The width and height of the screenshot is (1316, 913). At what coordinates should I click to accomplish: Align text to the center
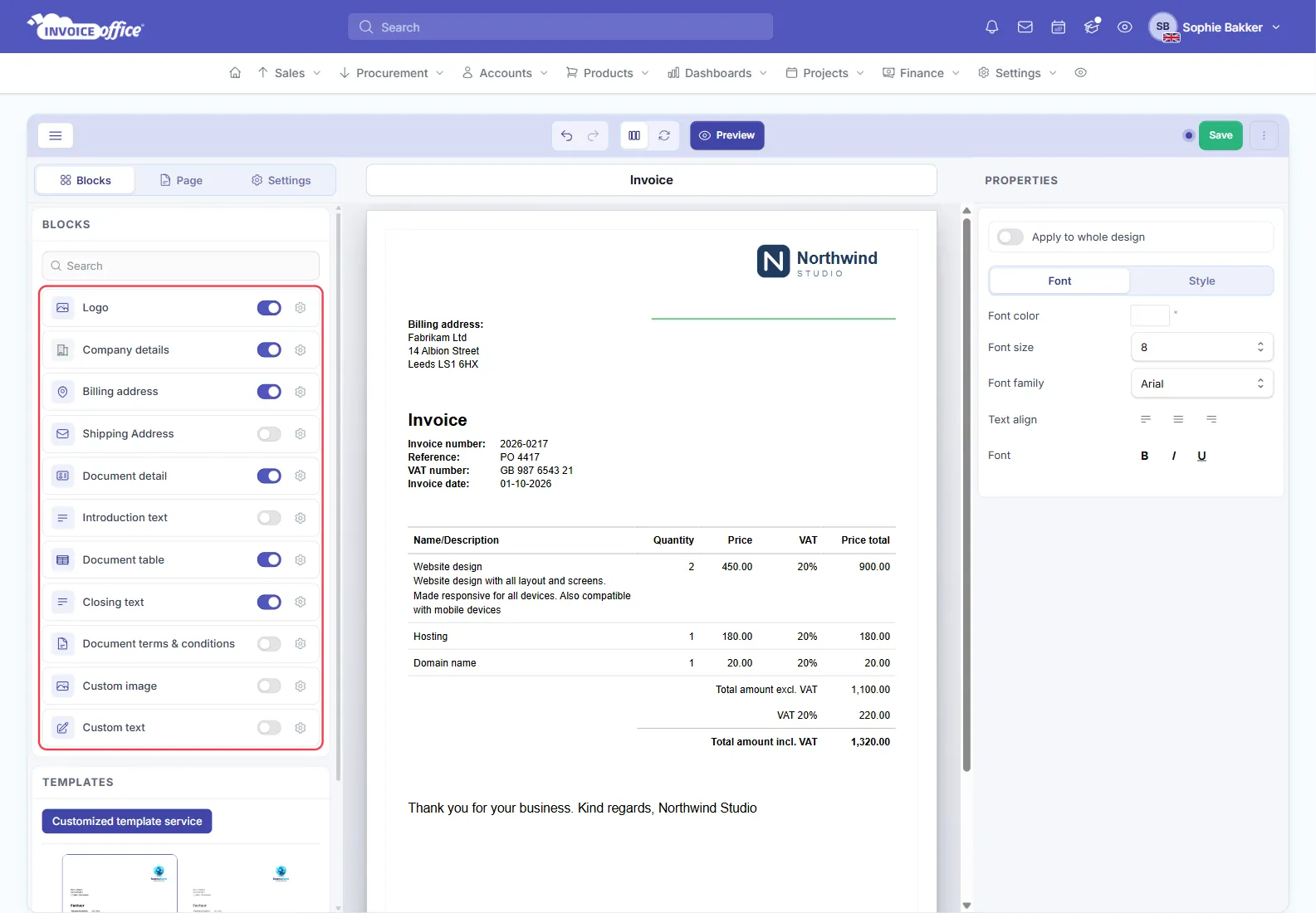1178,420
